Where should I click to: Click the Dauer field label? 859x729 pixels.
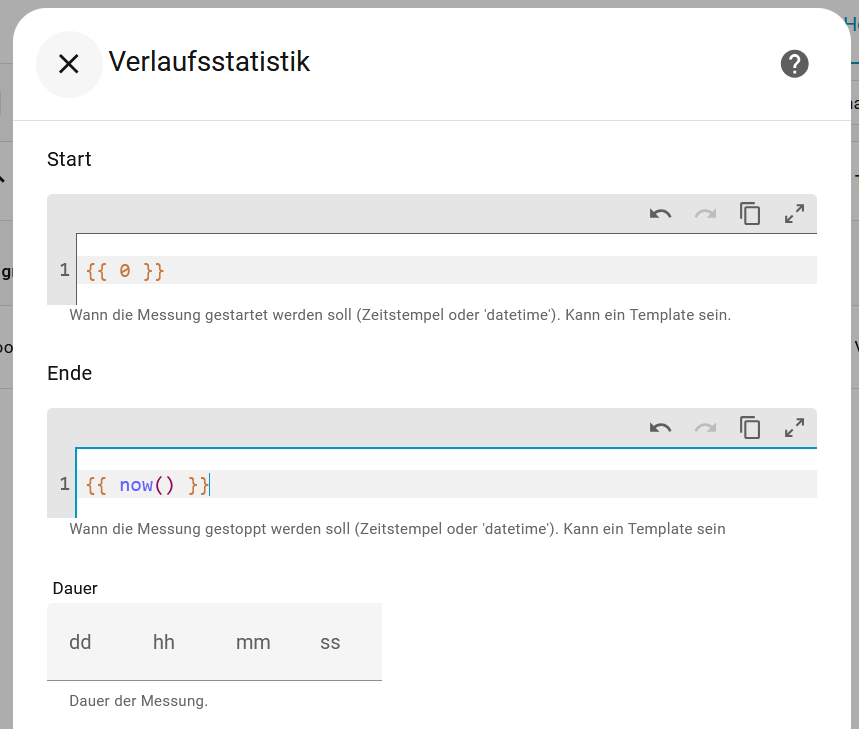75,589
